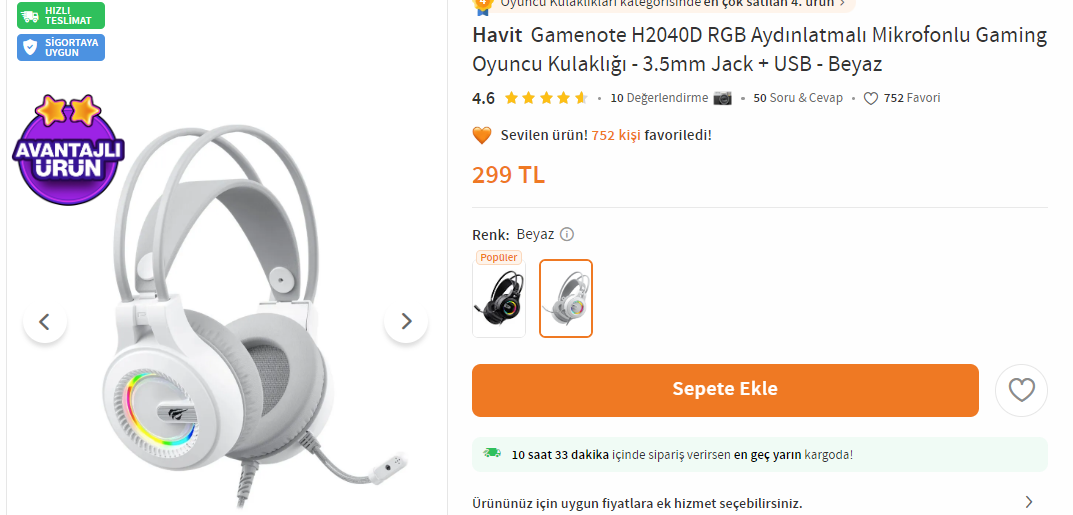The height and width of the screenshot is (515, 1073).
Task: Click the camera icon beside Değerlendirme
Action: click(722, 98)
